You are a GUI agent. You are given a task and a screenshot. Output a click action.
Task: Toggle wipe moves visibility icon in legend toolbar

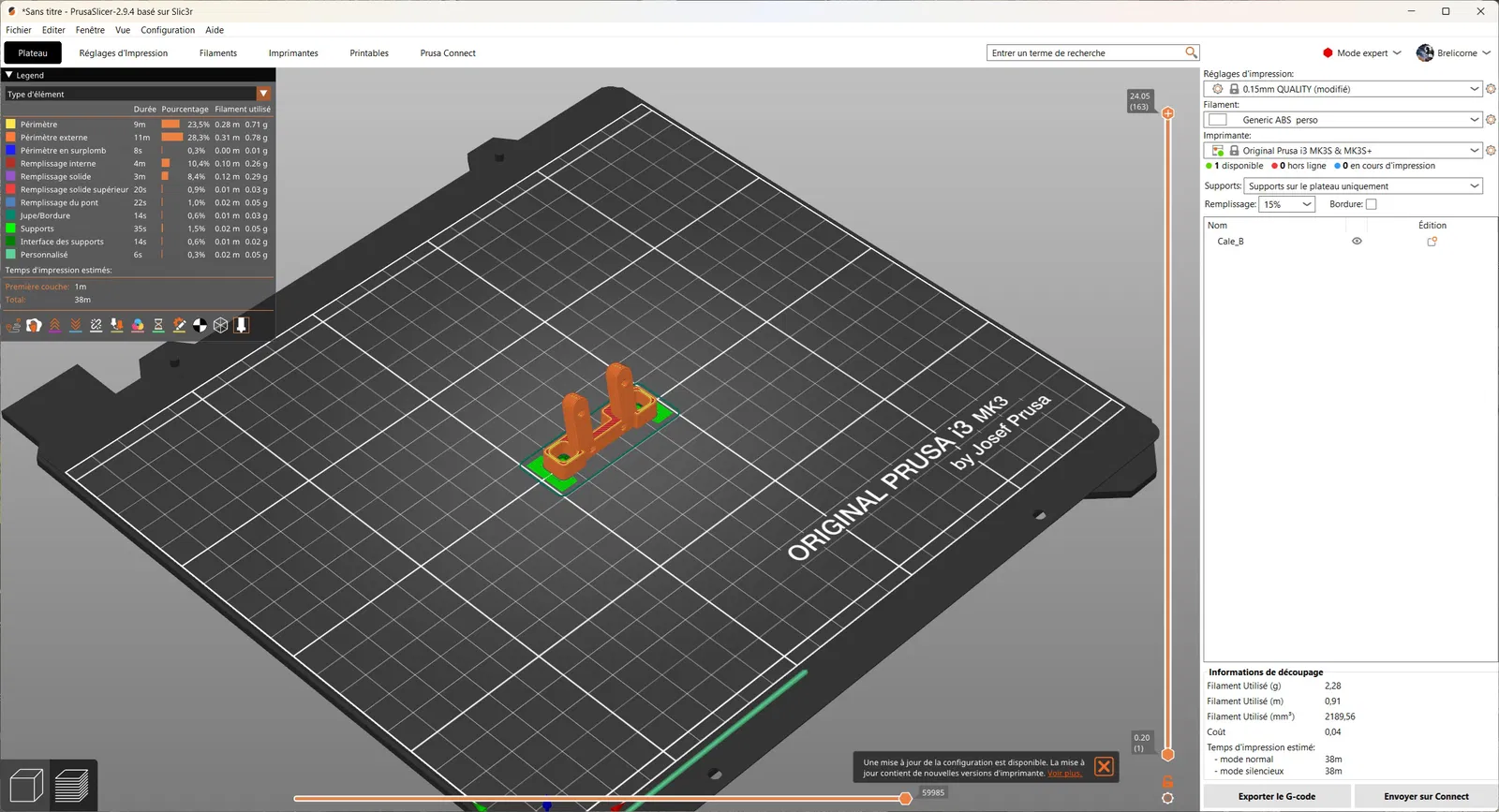point(34,325)
